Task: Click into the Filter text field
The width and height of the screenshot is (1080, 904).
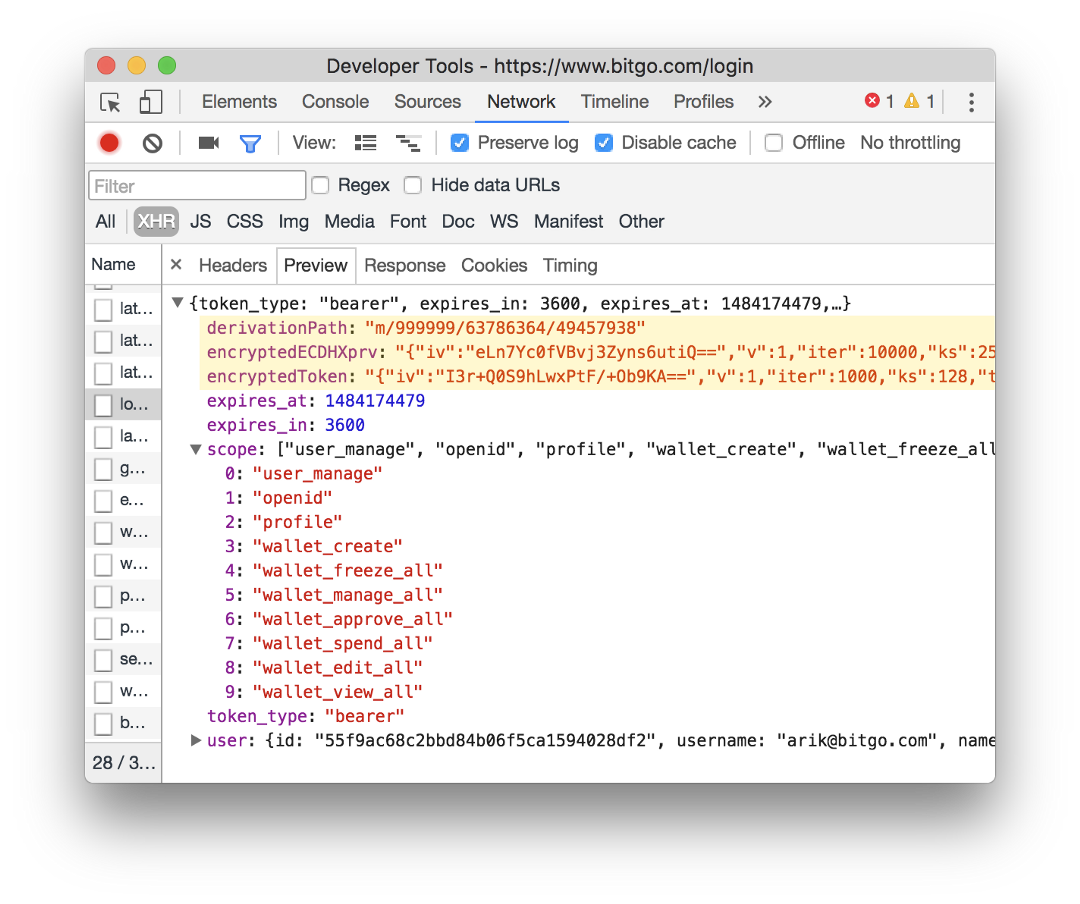Action: point(197,186)
